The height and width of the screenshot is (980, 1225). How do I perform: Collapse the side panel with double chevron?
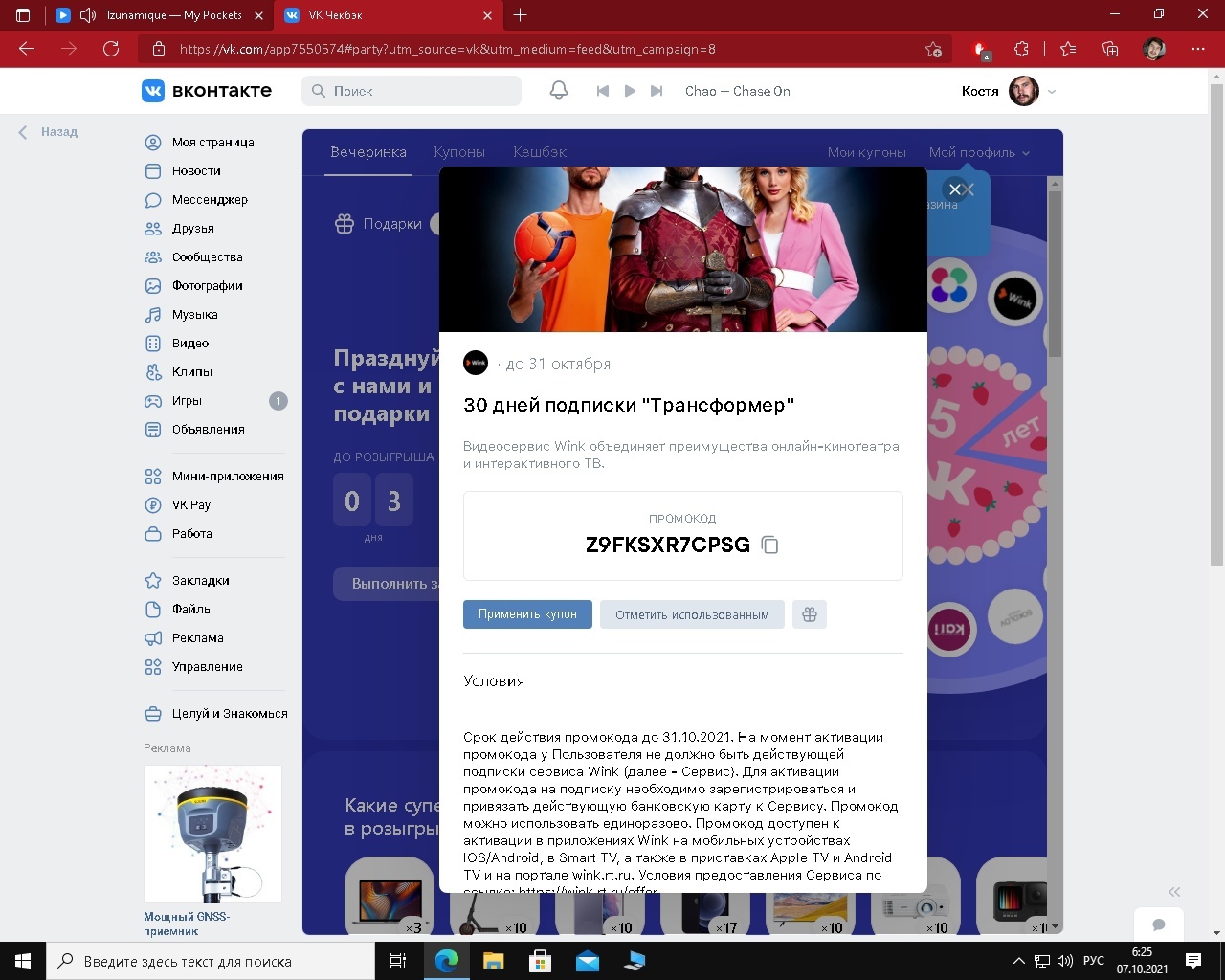[x=1174, y=891]
